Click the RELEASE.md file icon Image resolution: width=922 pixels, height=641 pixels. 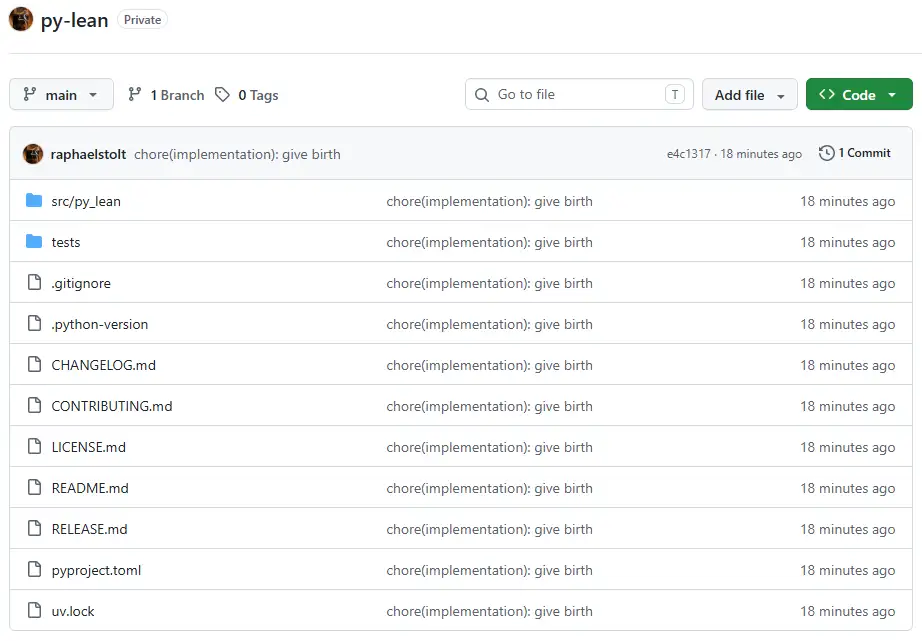click(x=35, y=529)
